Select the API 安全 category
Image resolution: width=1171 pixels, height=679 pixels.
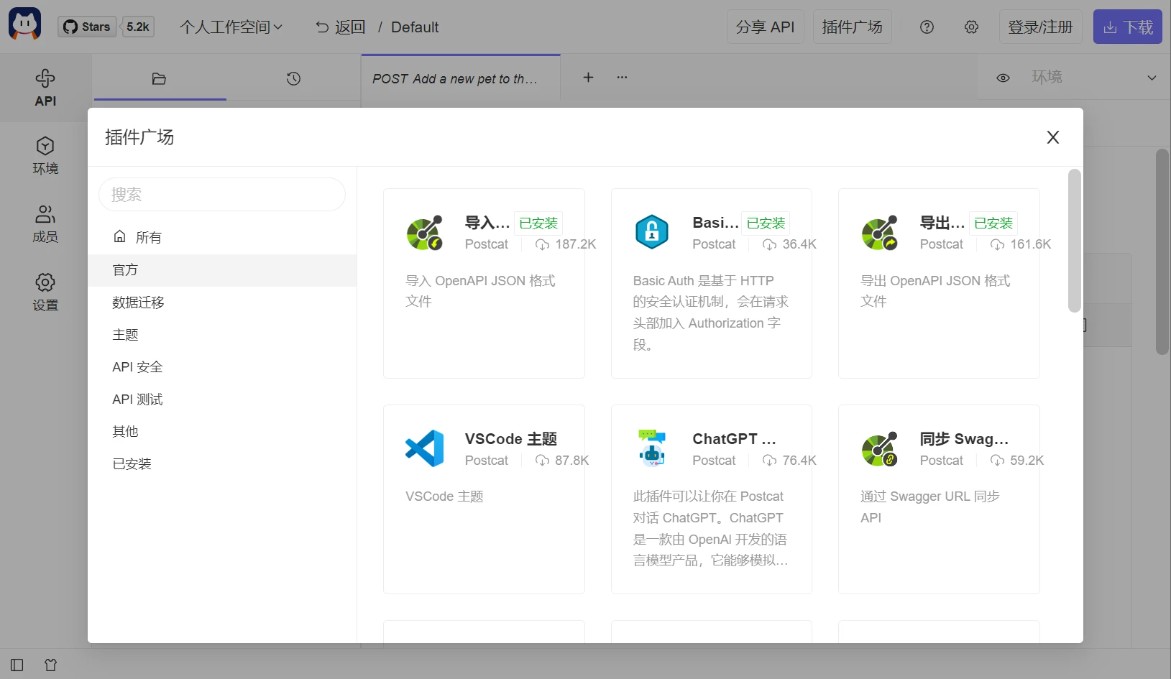click(223, 367)
